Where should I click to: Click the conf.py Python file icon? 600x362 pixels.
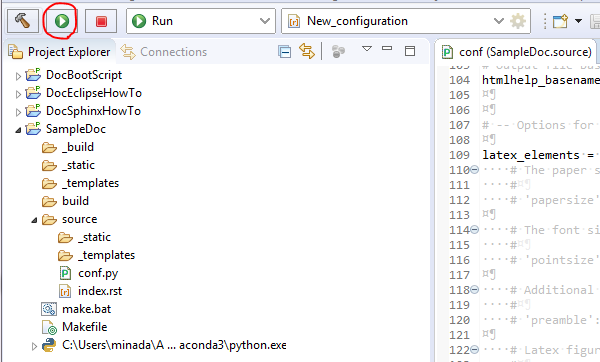pyautogui.click(x=65, y=273)
